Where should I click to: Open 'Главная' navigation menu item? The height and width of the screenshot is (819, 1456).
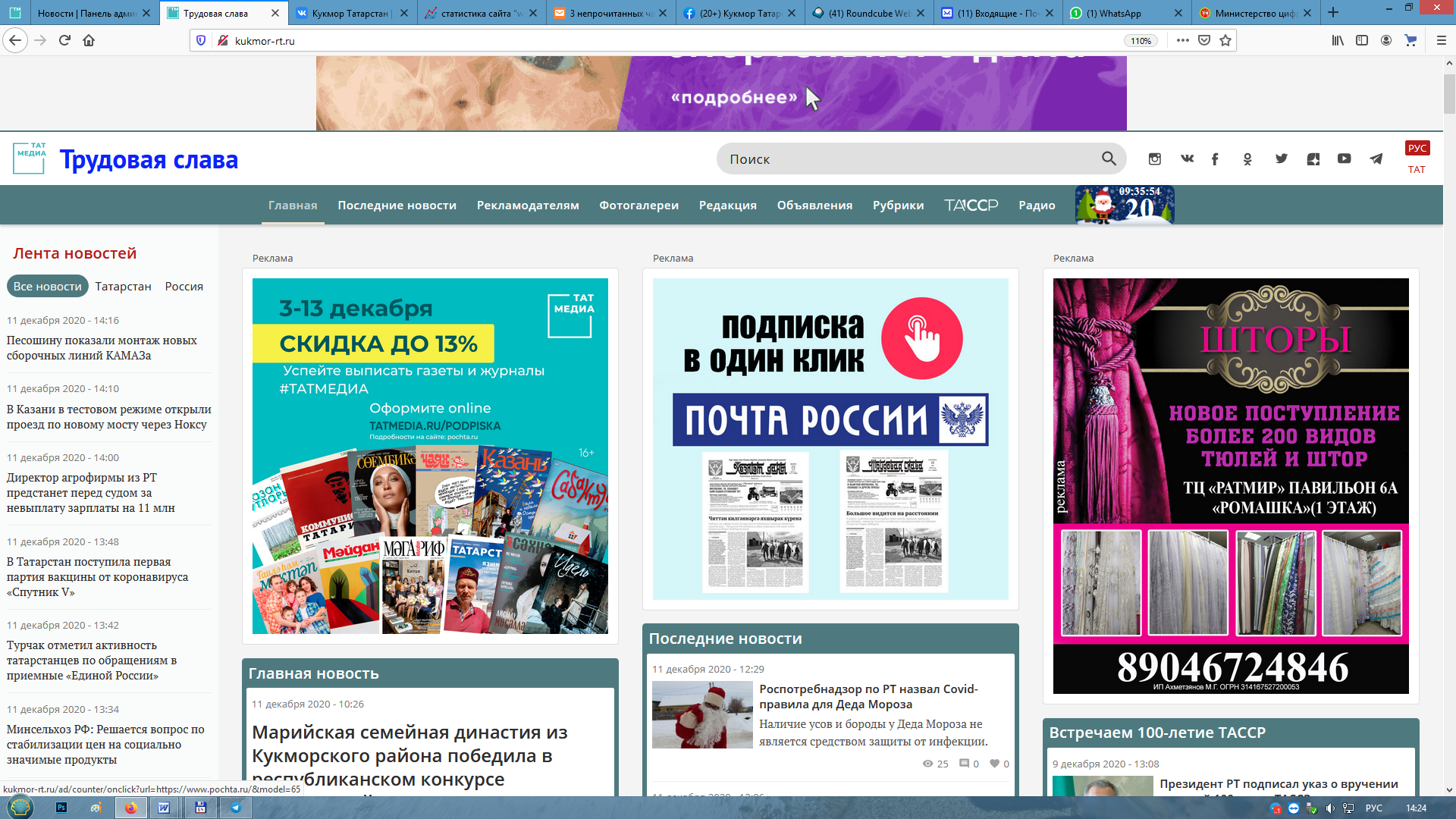(x=293, y=205)
